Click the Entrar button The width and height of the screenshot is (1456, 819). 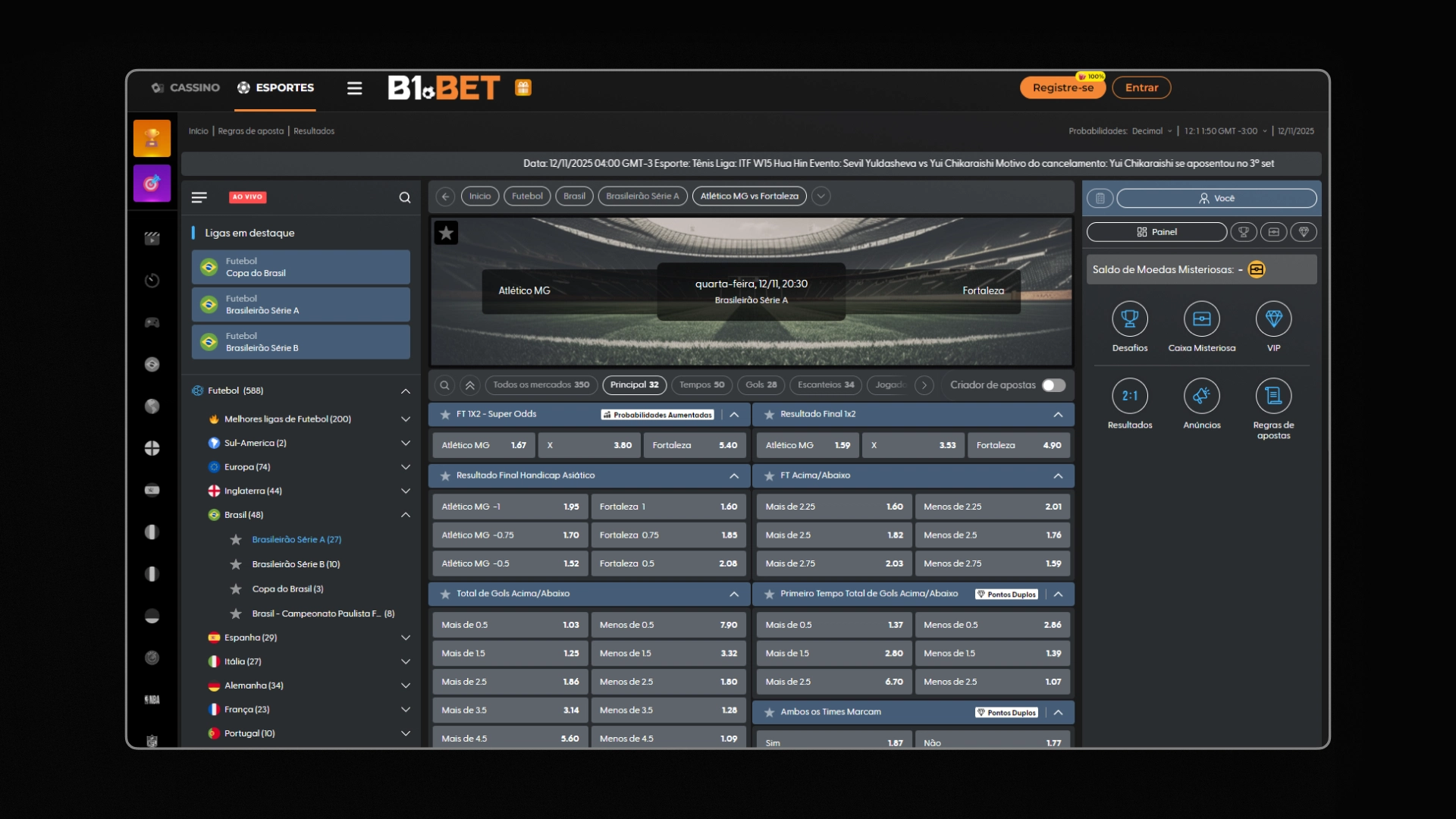coord(1142,87)
